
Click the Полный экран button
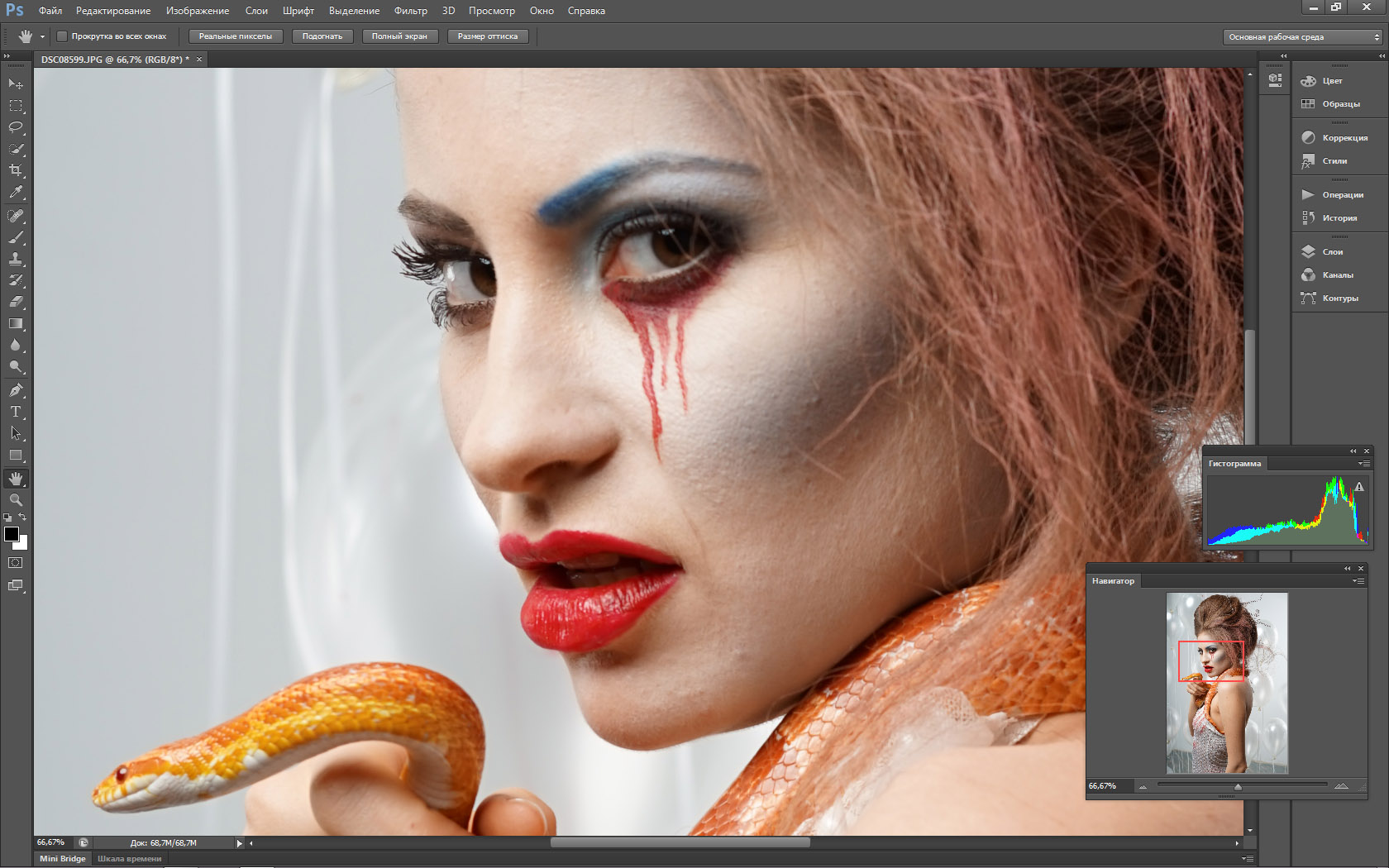point(399,36)
